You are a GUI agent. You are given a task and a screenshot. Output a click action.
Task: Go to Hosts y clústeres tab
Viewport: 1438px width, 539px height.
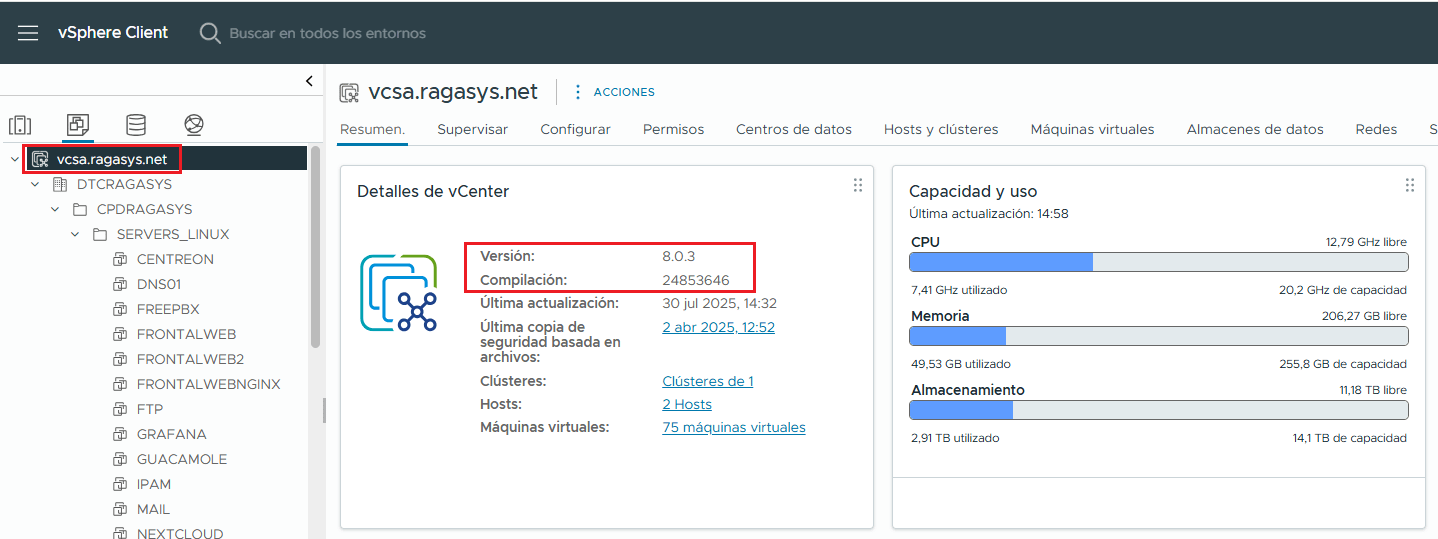click(x=941, y=129)
